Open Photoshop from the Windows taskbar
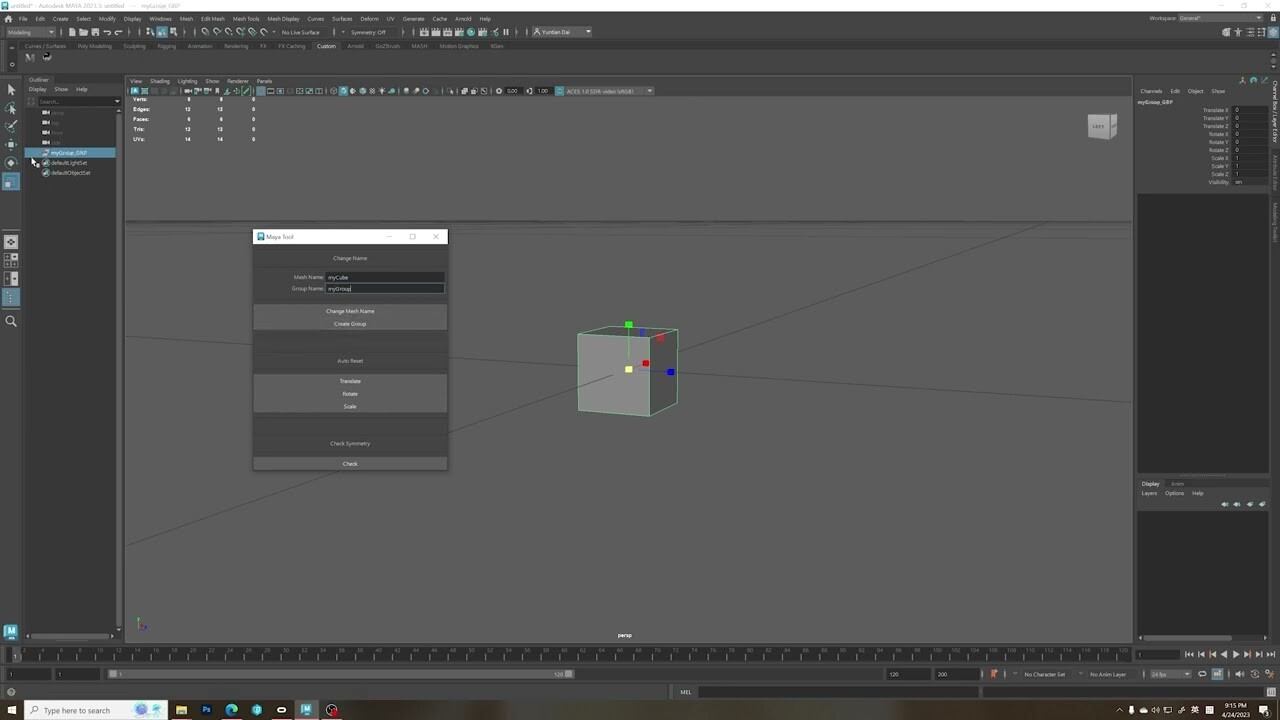The height and width of the screenshot is (720, 1280). coord(206,710)
